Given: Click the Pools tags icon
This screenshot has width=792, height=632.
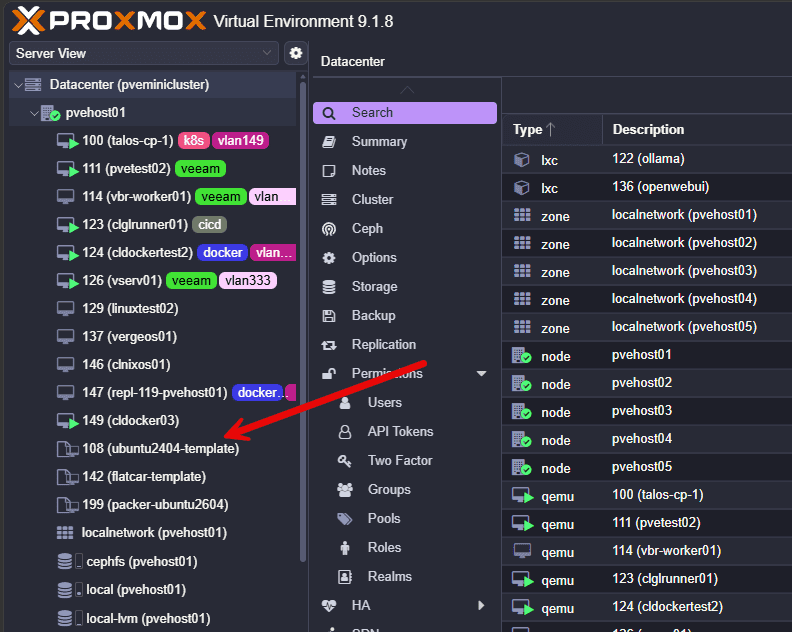Looking at the screenshot, I should click(x=345, y=519).
